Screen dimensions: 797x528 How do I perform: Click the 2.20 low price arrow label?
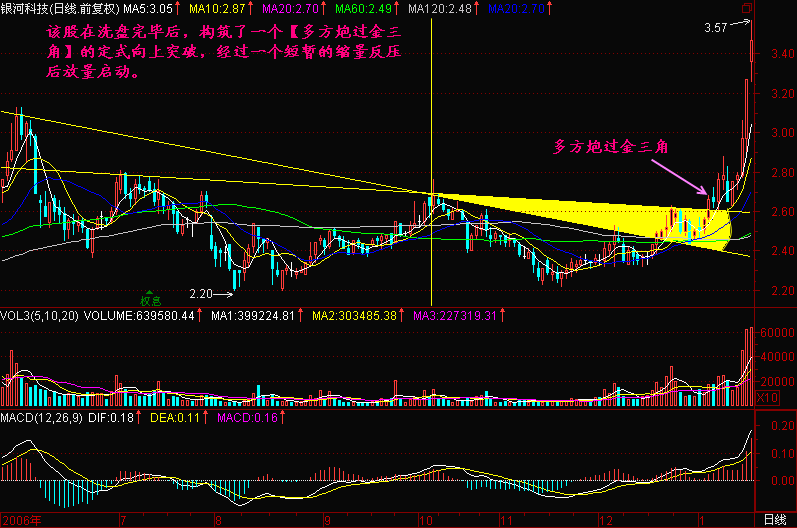coord(210,294)
